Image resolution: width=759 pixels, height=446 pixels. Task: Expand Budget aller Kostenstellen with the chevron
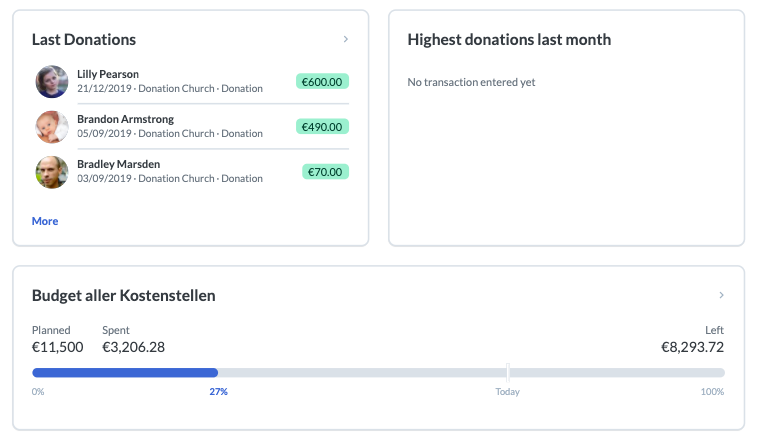721,295
